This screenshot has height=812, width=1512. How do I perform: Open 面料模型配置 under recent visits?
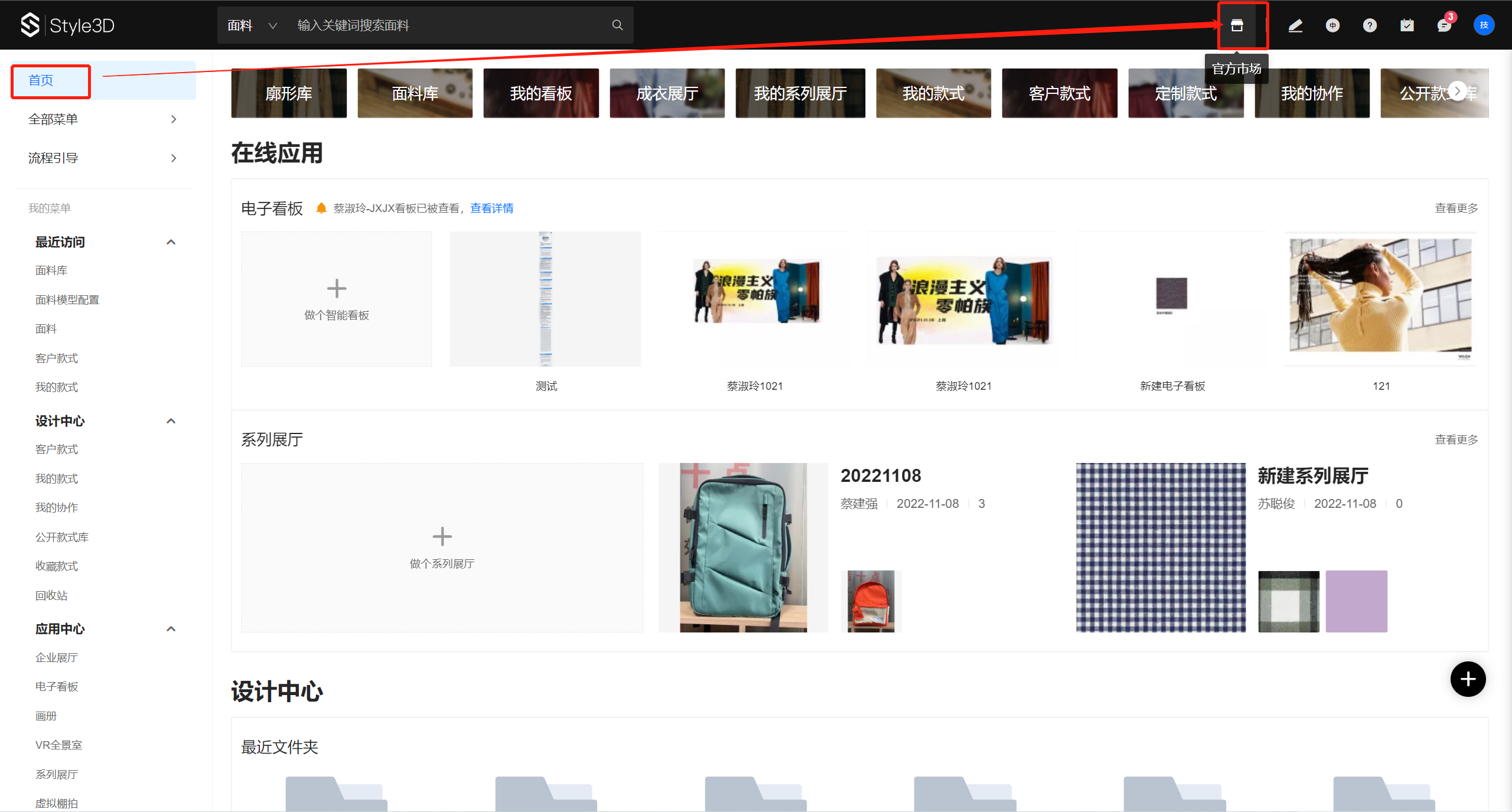[x=67, y=300]
